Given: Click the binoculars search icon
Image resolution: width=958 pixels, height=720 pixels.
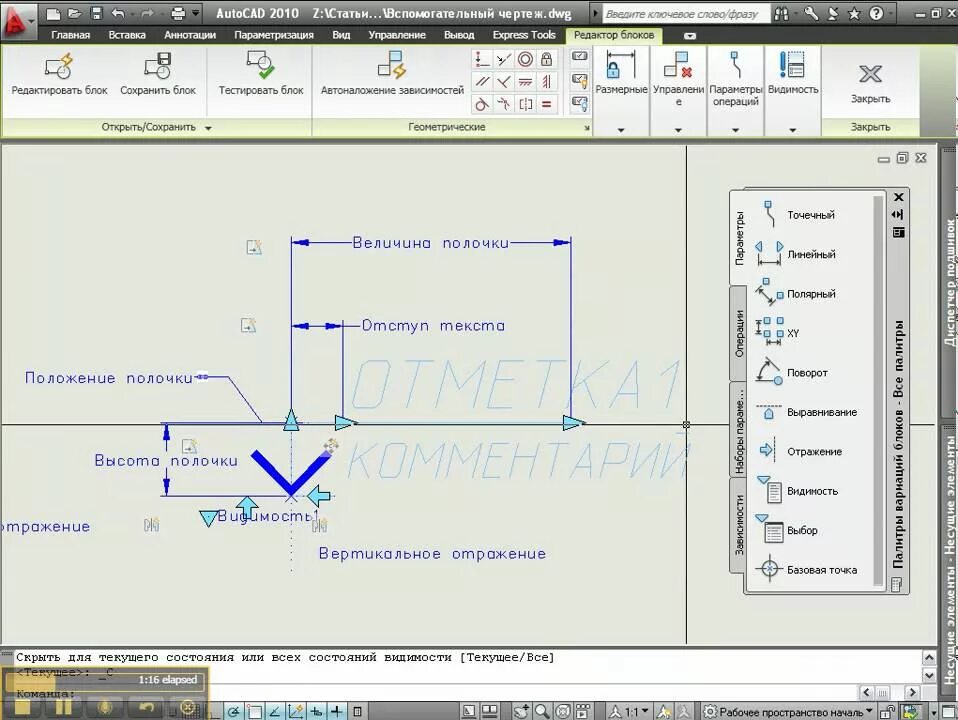Looking at the screenshot, I should tap(781, 13).
